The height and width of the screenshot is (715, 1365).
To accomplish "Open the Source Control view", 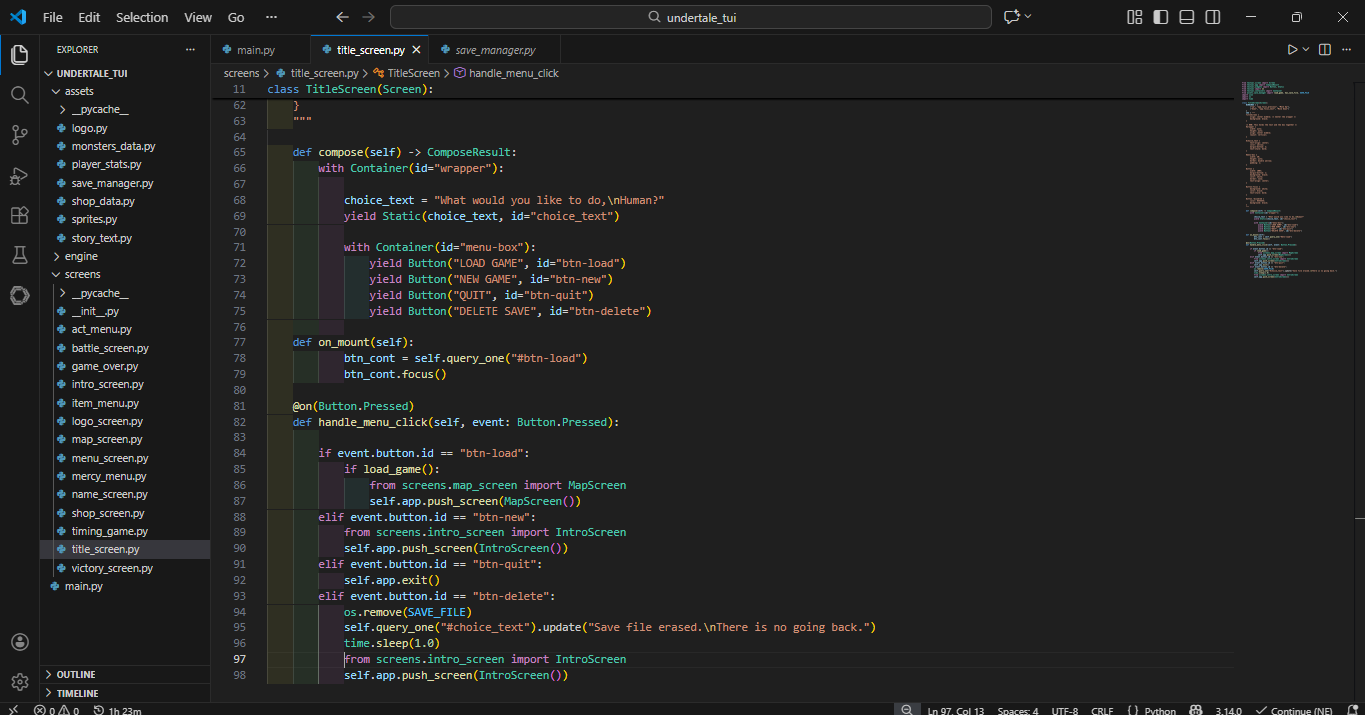I will (x=19, y=135).
